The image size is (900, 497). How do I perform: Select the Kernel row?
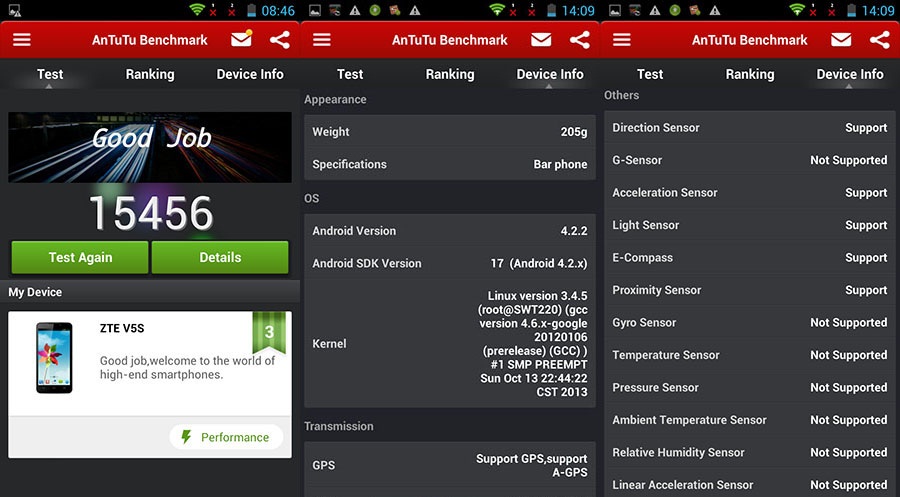pyautogui.click(x=450, y=344)
